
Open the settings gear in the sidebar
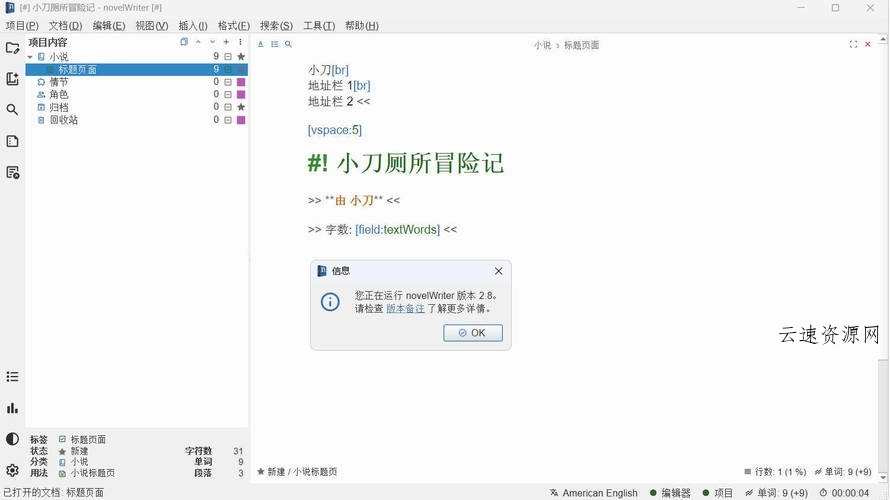(12, 470)
